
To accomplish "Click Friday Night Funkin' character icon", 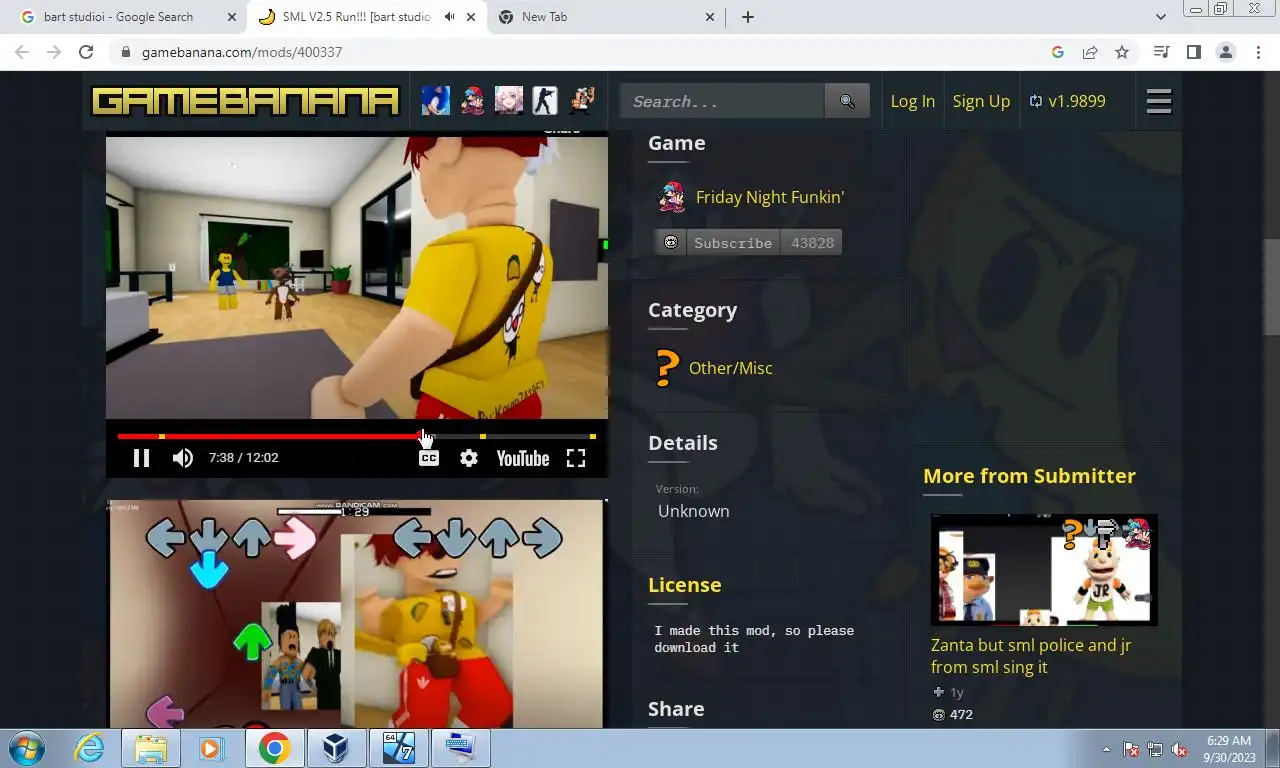I will (671, 197).
